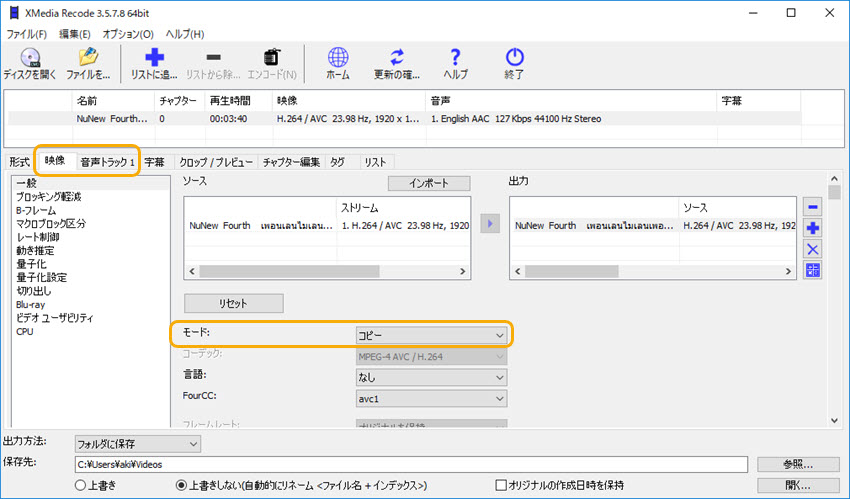
Task: Click the blue plus Add to List icon
Action: (154, 58)
